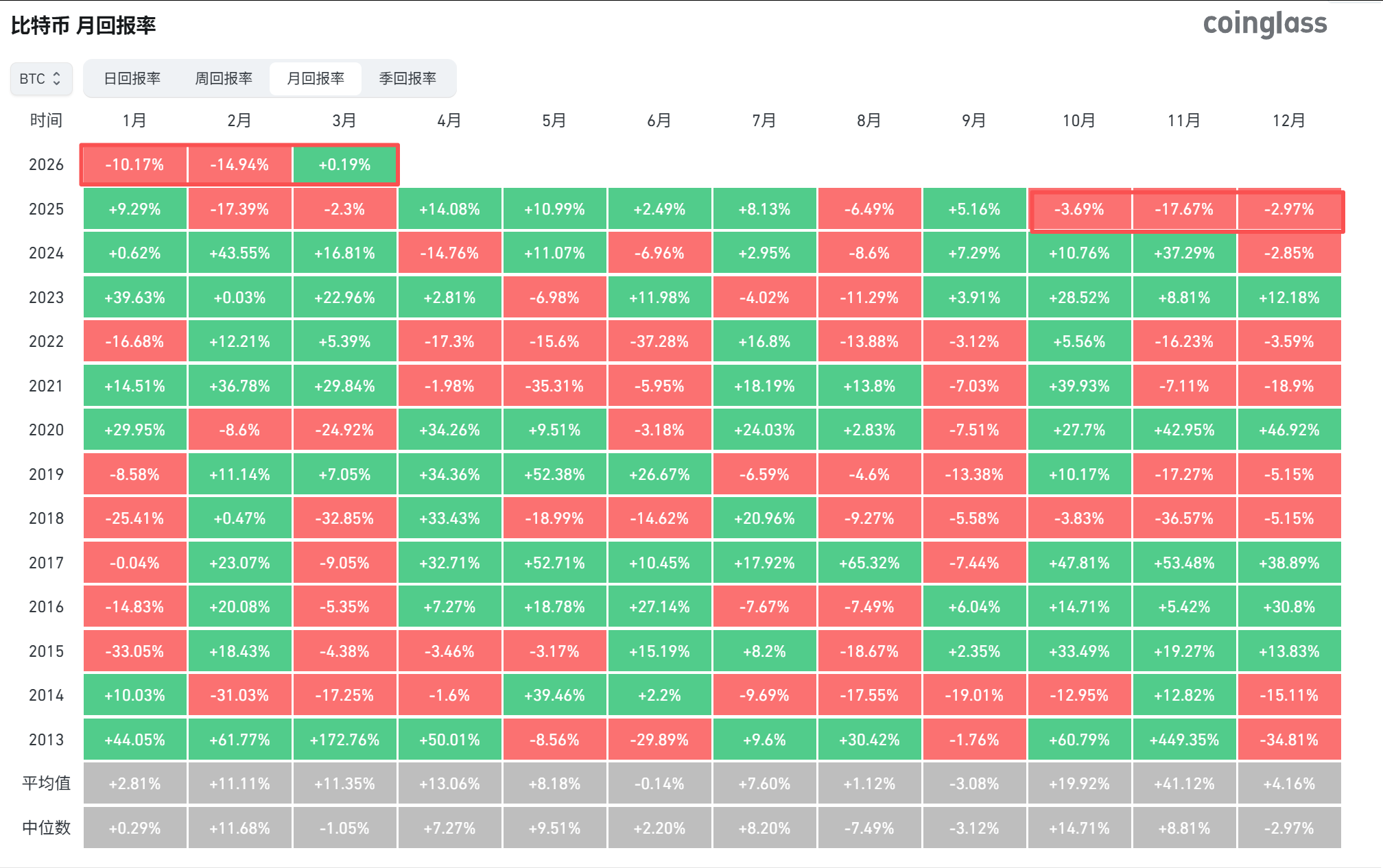
Task: Click the 时间 column header
Action: (46, 121)
